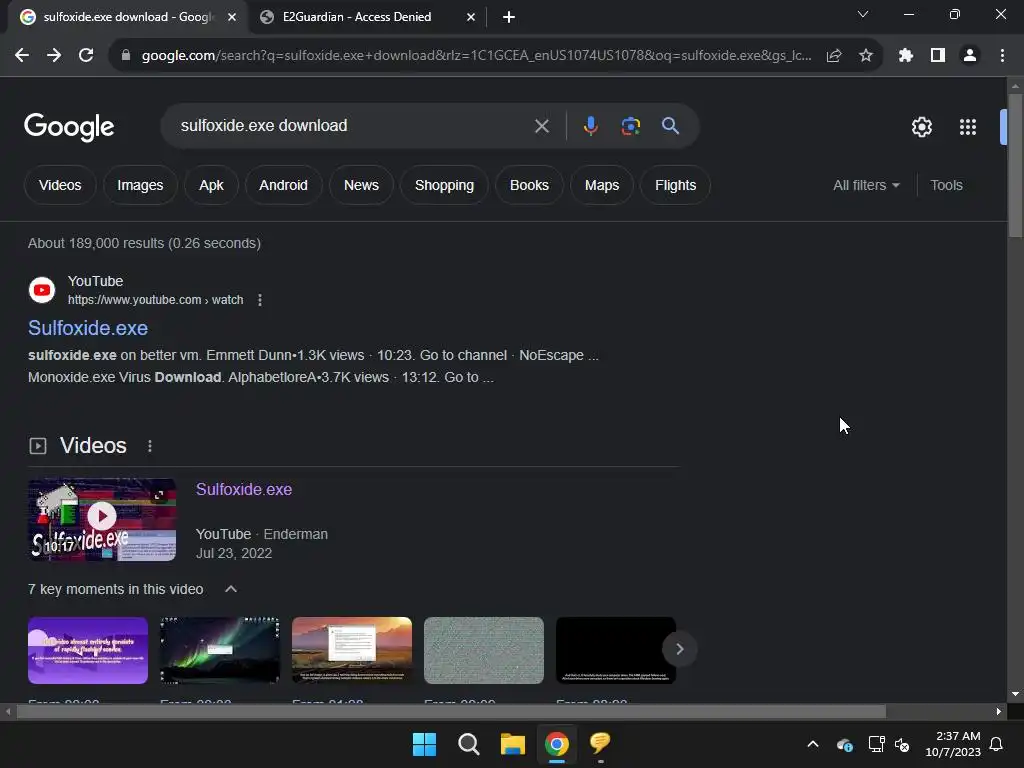
Task: Open the static noise key moment thumbnail
Action: (x=484, y=650)
